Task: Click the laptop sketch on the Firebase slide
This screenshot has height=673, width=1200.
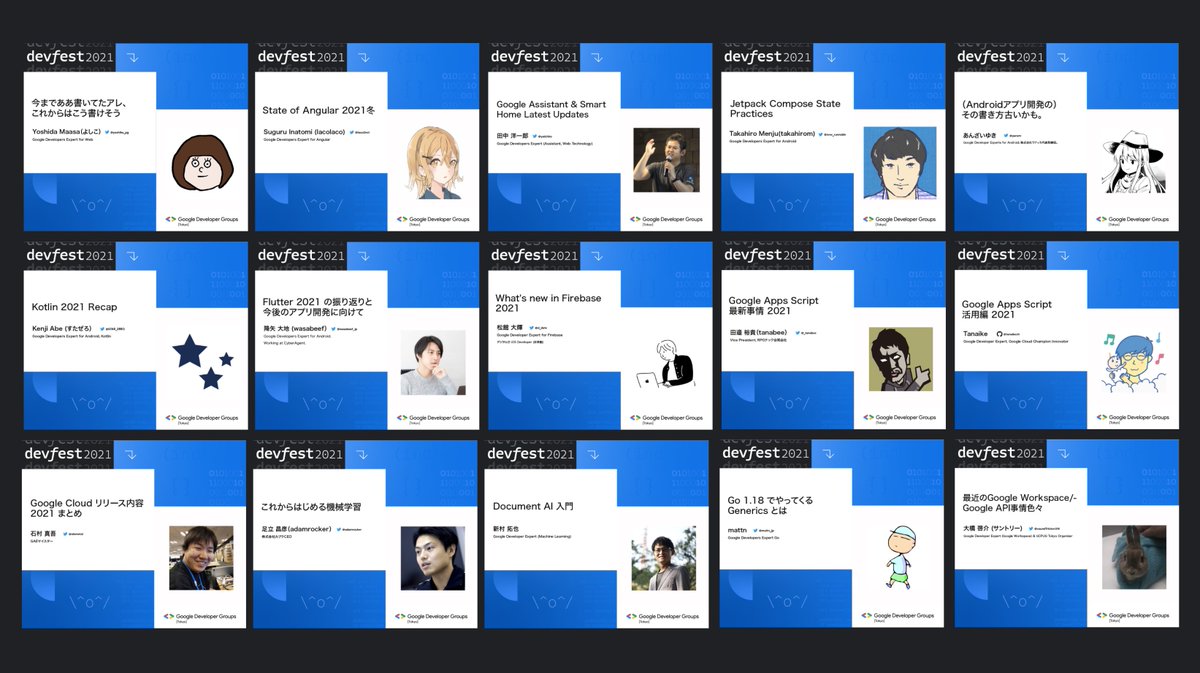Action: tap(668, 364)
